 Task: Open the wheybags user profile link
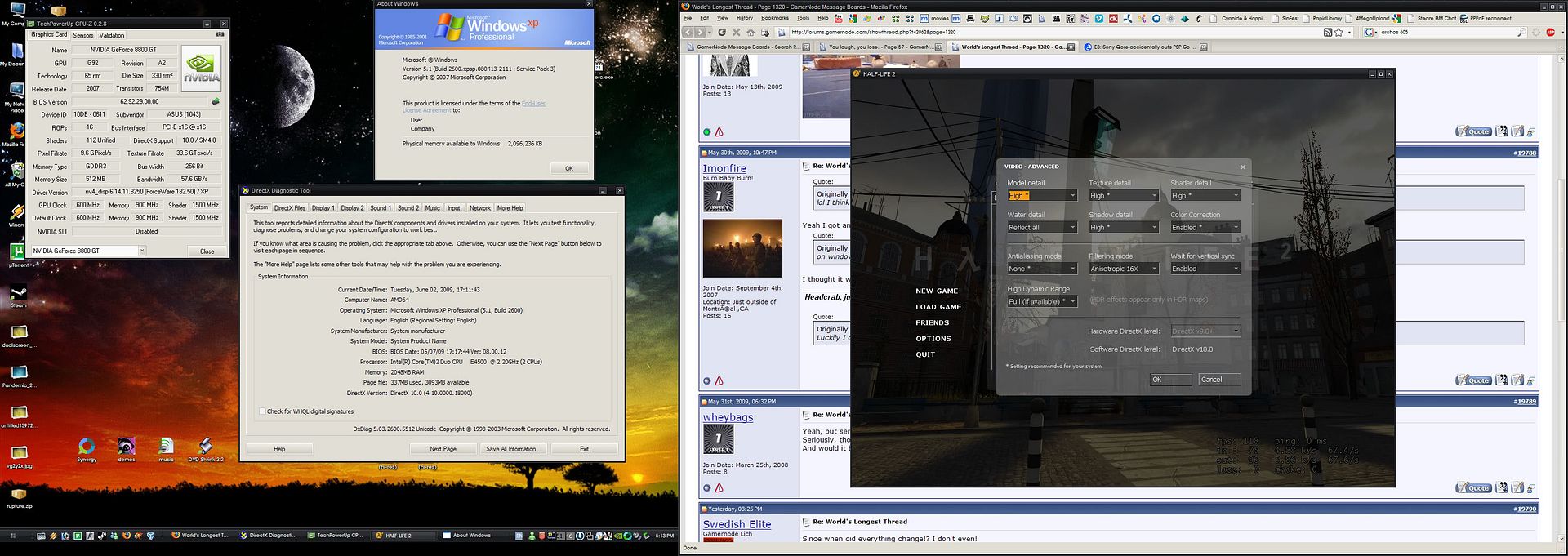pos(728,417)
